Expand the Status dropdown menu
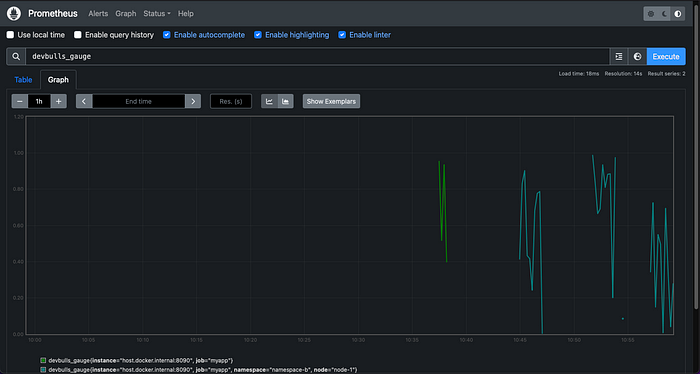Screen dimensions: 700x374 (x=157, y=14)
